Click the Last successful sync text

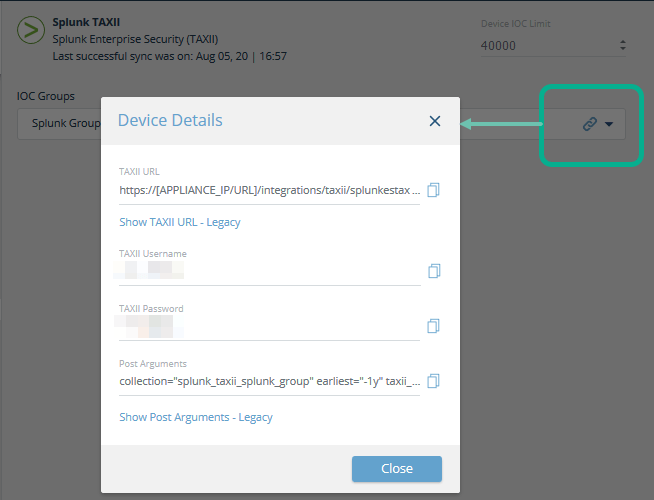(x=169, y=56)
